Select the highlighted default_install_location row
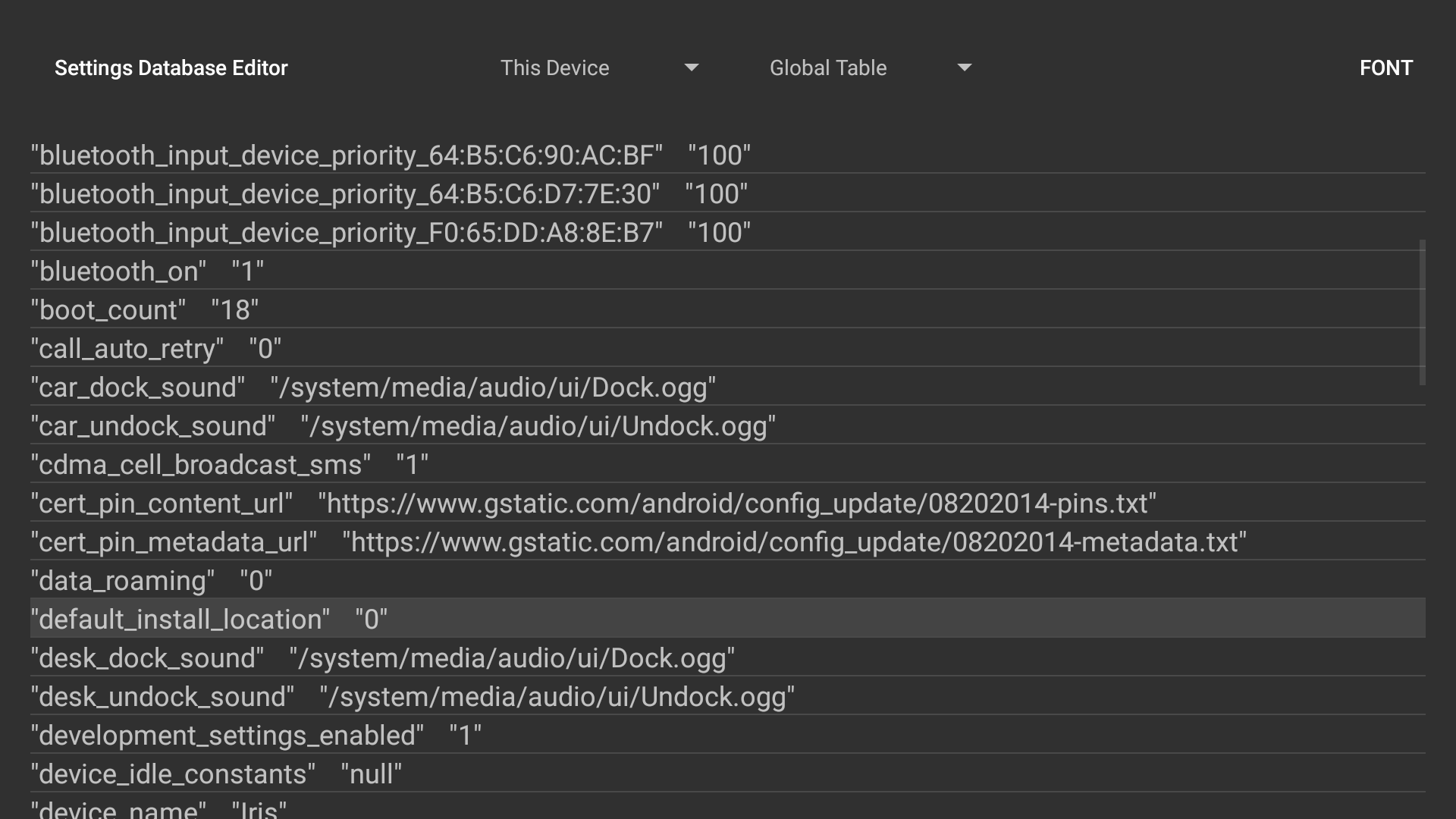 click(x=209, y=619)
